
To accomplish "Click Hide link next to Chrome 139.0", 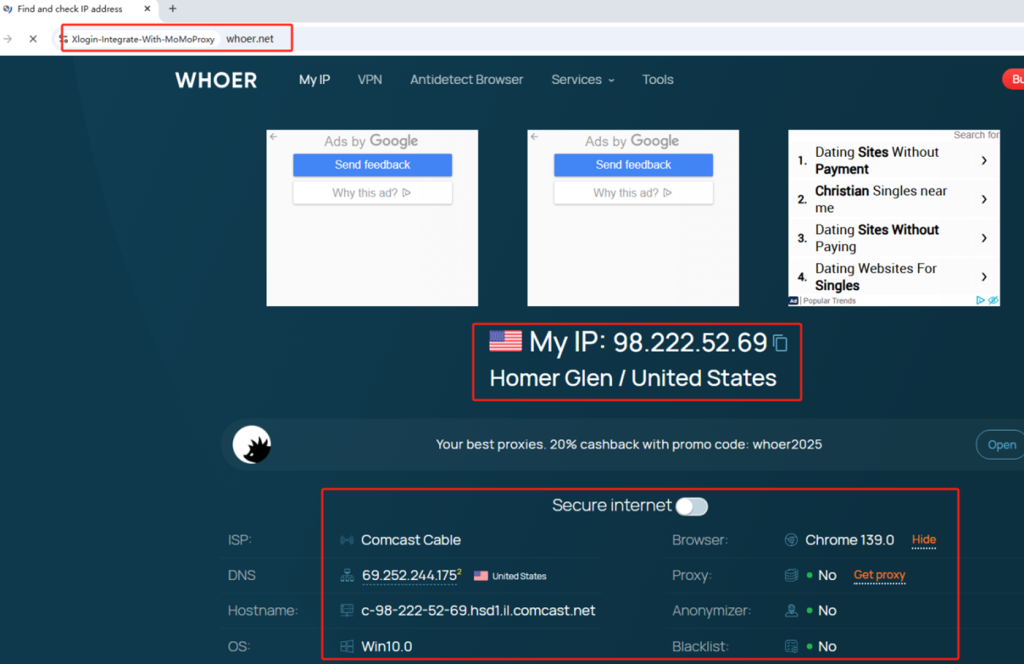I will coord(923,540).
